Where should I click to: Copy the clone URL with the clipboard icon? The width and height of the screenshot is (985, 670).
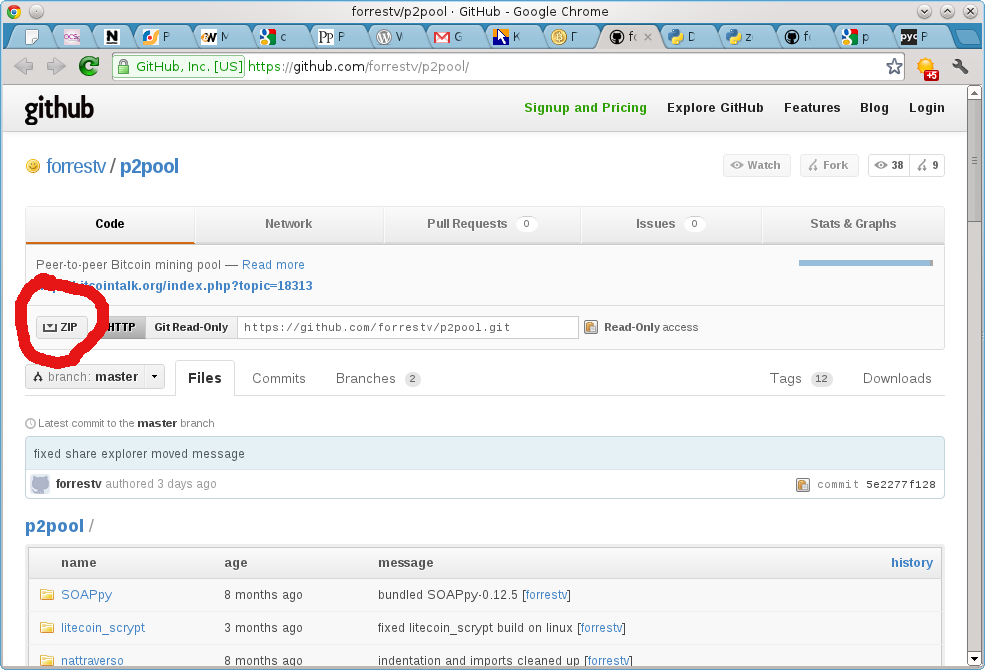[590, 327]
